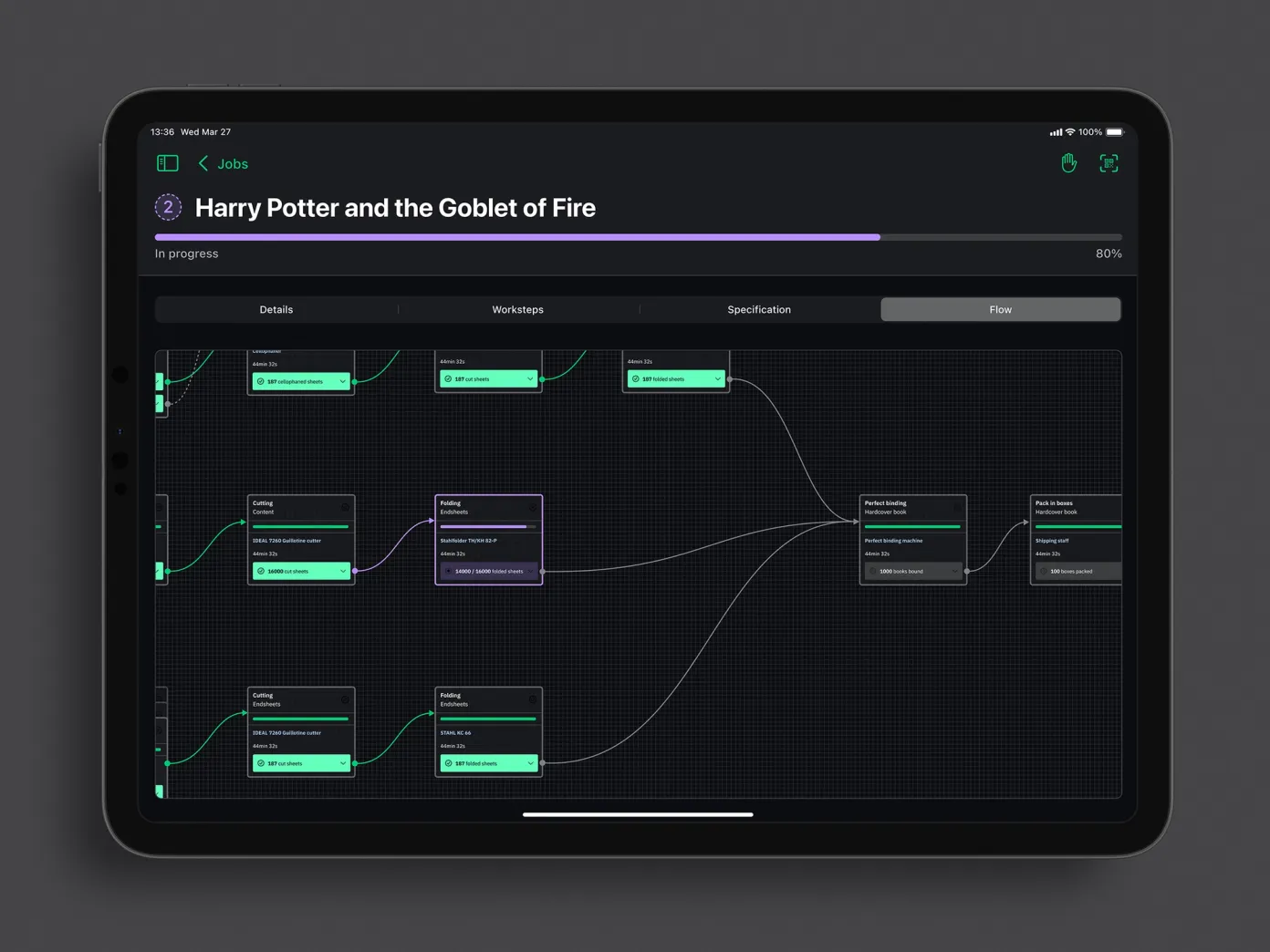The height and width of the screenshot is (952, 1270).
Task: Click the bottom Folding Endsheets status icon
Action: click(x=533, y=699)
